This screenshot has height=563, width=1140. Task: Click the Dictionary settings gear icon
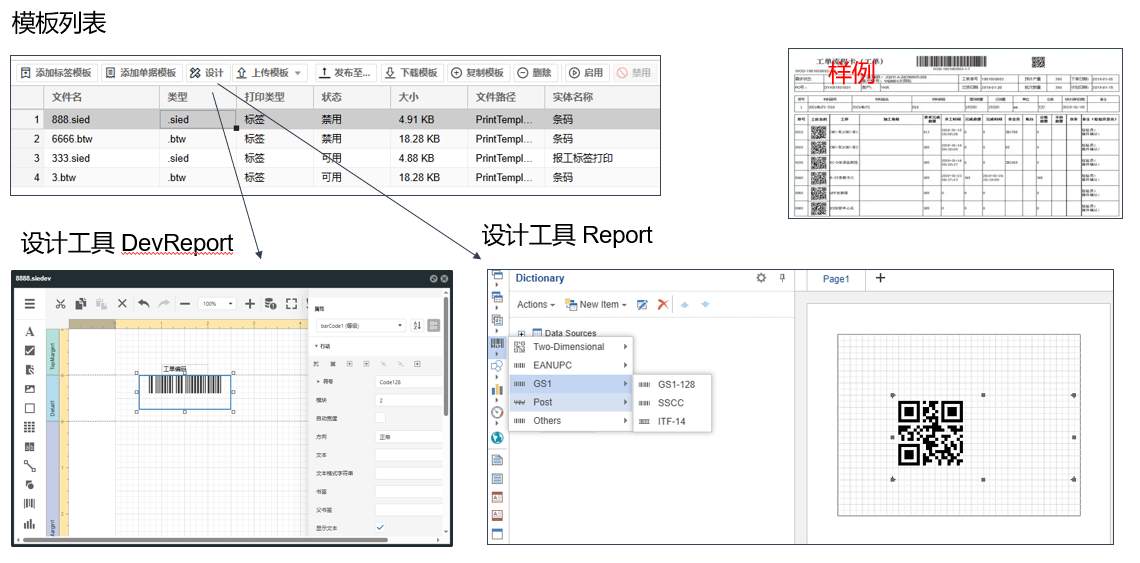point(761,278)
